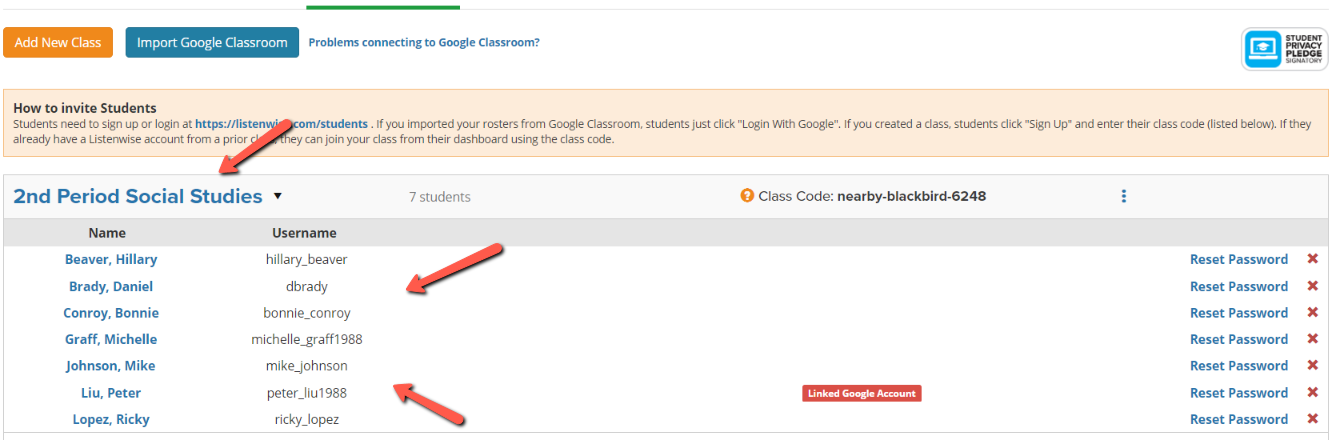
Task: Remove Bonnie Conroy with red X icon
Action: coord(1313,313)
